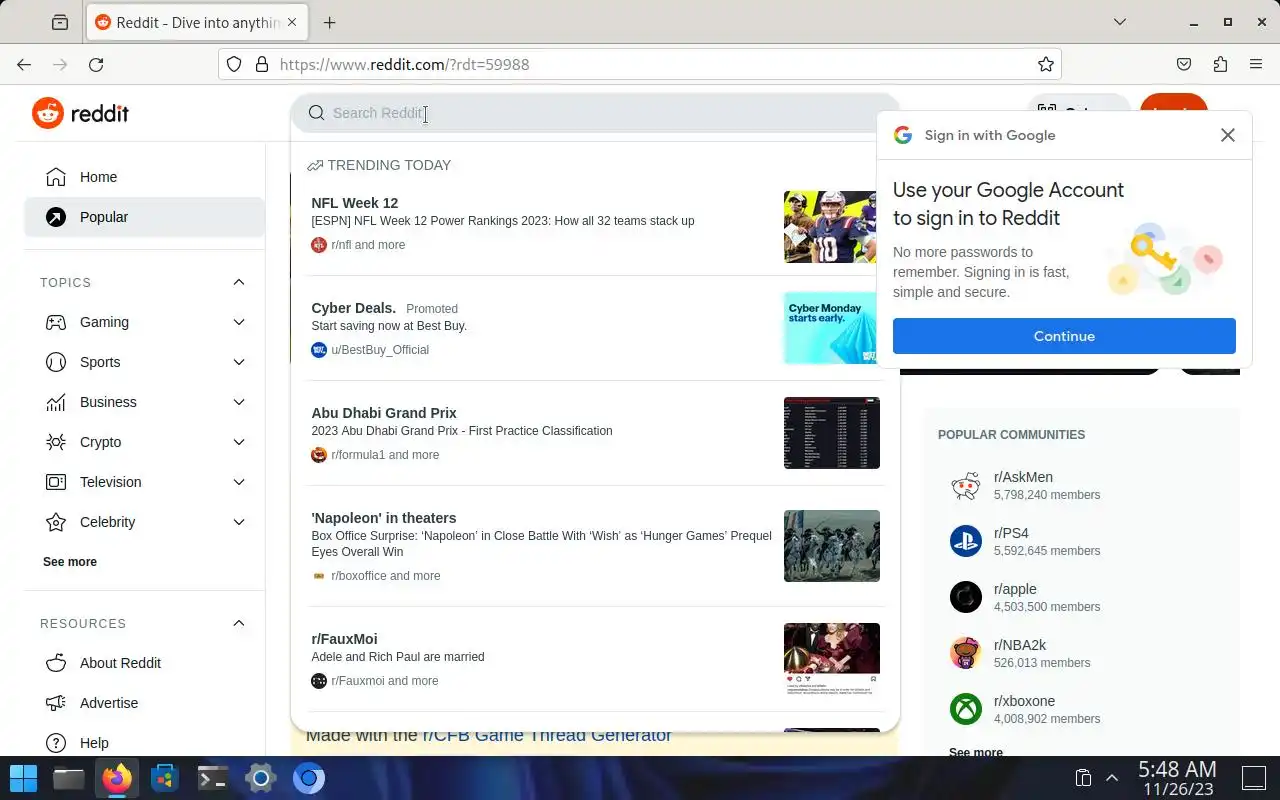The height and width of the screenshot is (800, 1280).
Task: Open the list all tabs dropdown
Action: tap(1120, 22)
